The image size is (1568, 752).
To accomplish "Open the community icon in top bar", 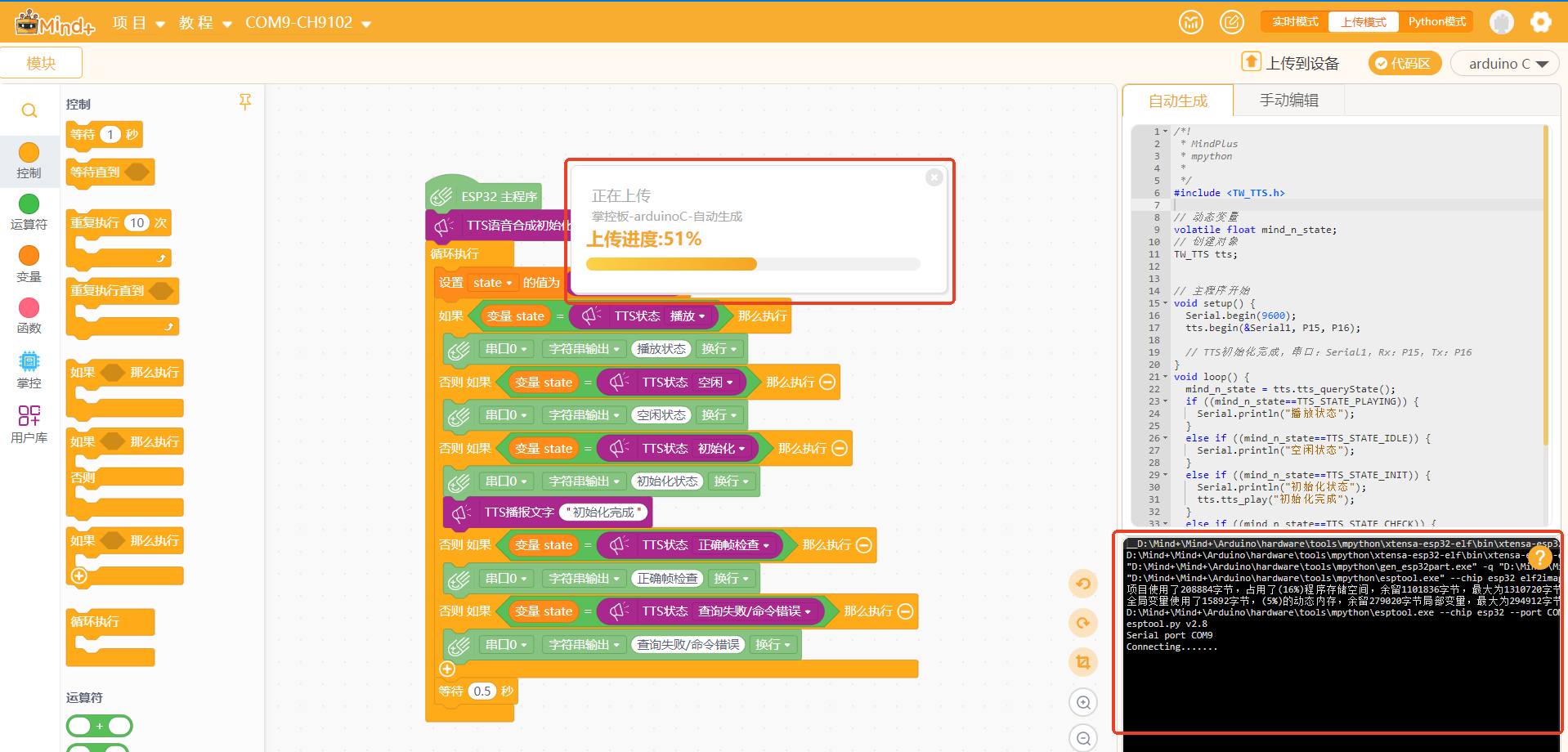I will pos(1191,22).
